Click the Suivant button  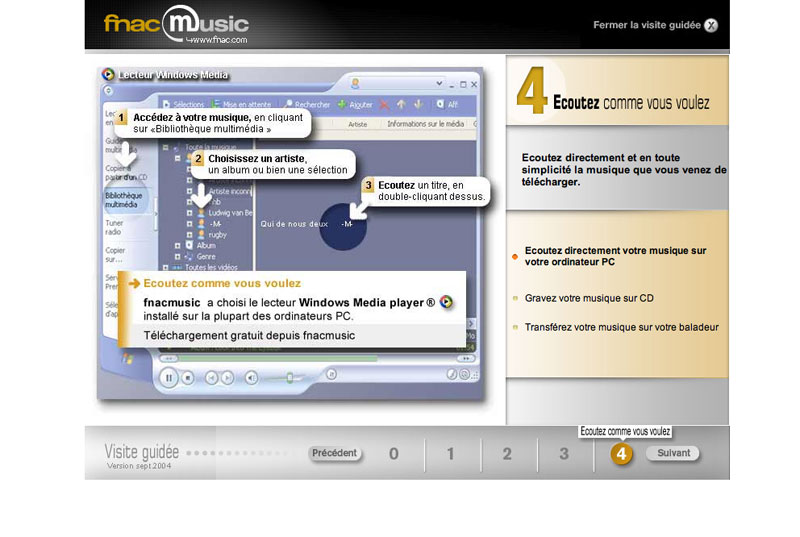[673, 453]
